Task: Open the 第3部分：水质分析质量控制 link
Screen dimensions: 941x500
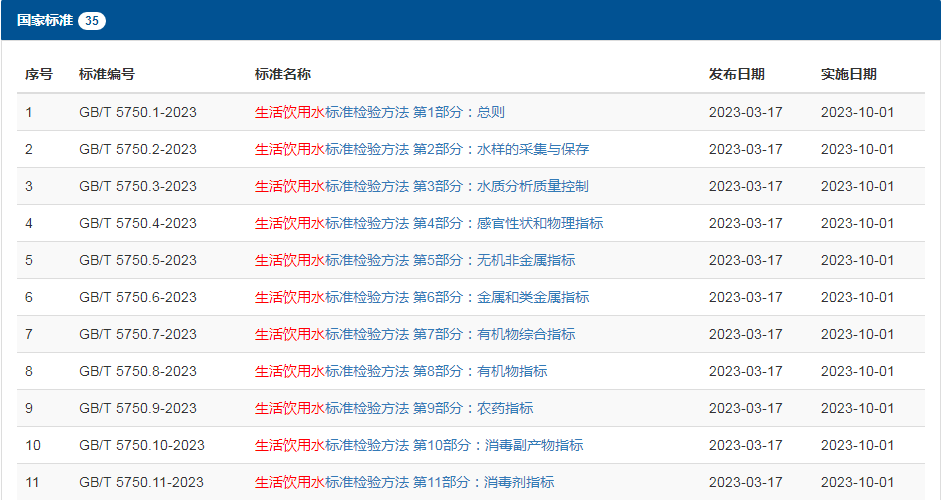Action: point(422,186)
